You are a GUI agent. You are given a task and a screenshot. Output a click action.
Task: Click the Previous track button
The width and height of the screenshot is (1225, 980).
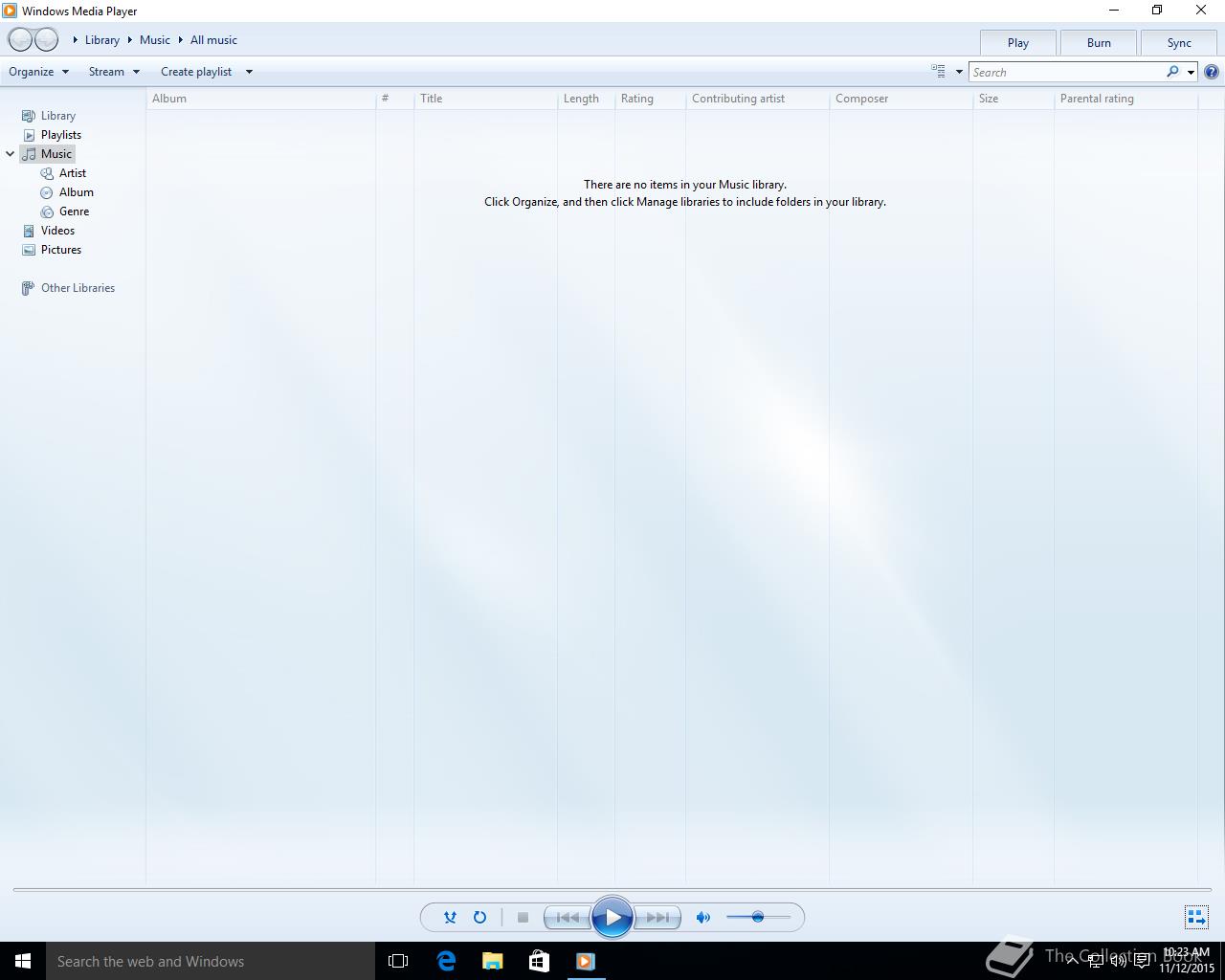point(568,917)
